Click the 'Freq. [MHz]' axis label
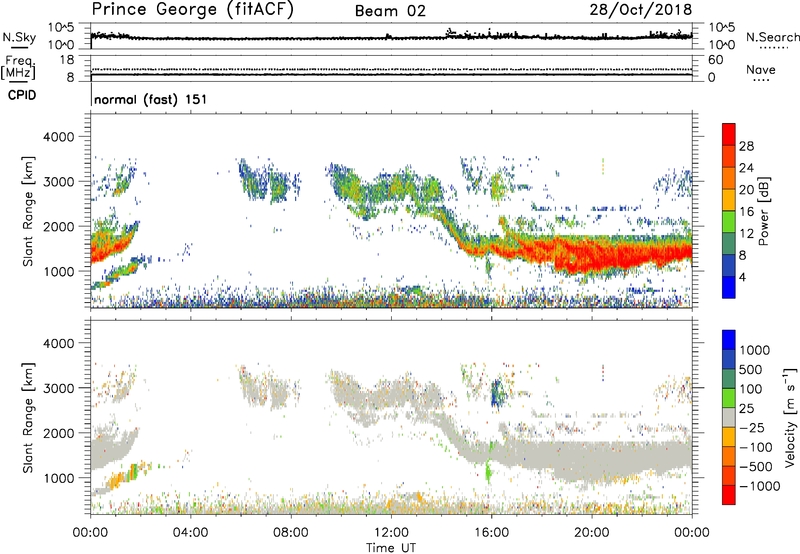800x554 pixels. click(19, 68)
